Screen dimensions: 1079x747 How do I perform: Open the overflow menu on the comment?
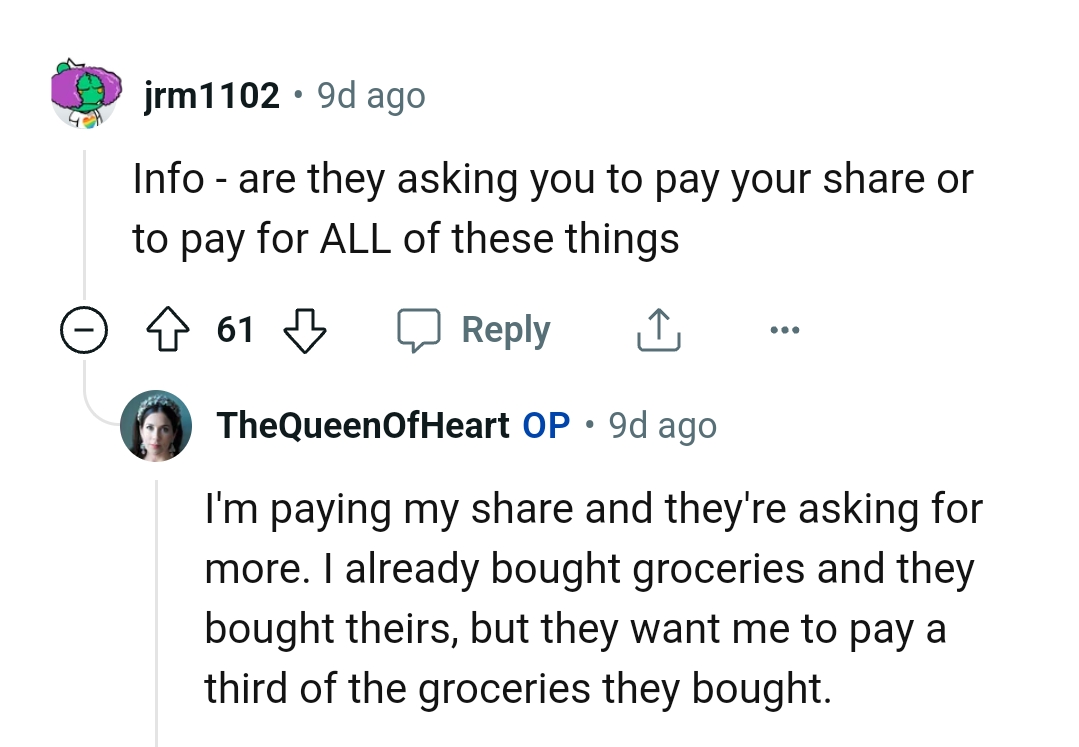coord(785,329)
